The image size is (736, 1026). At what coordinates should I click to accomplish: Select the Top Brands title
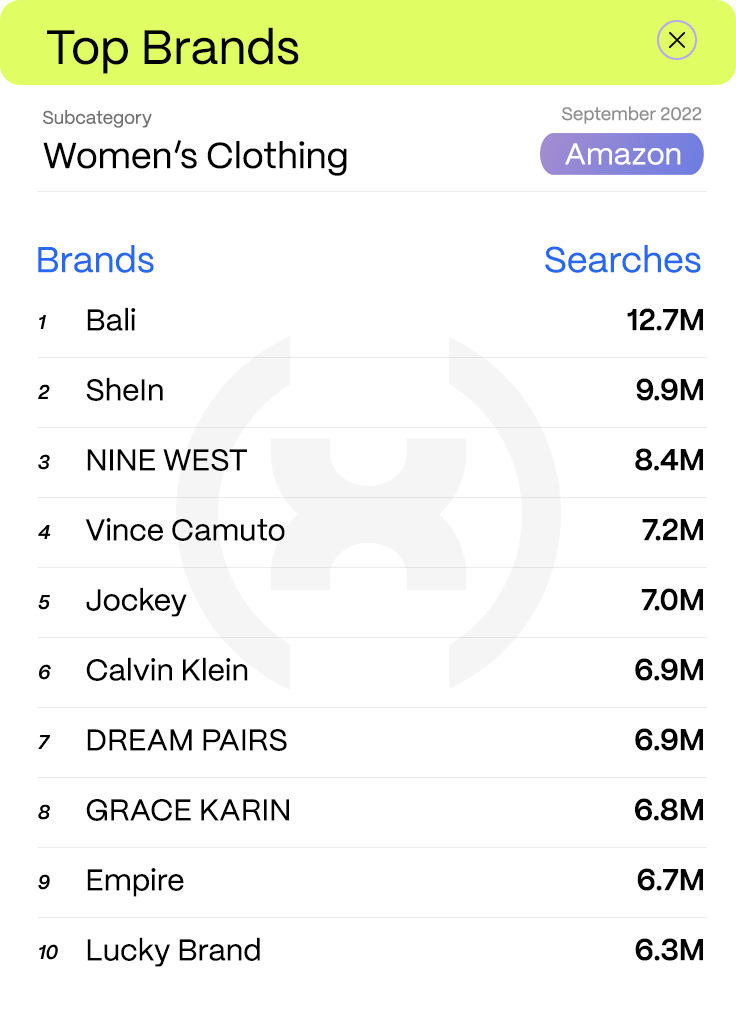tap(172, 46)
